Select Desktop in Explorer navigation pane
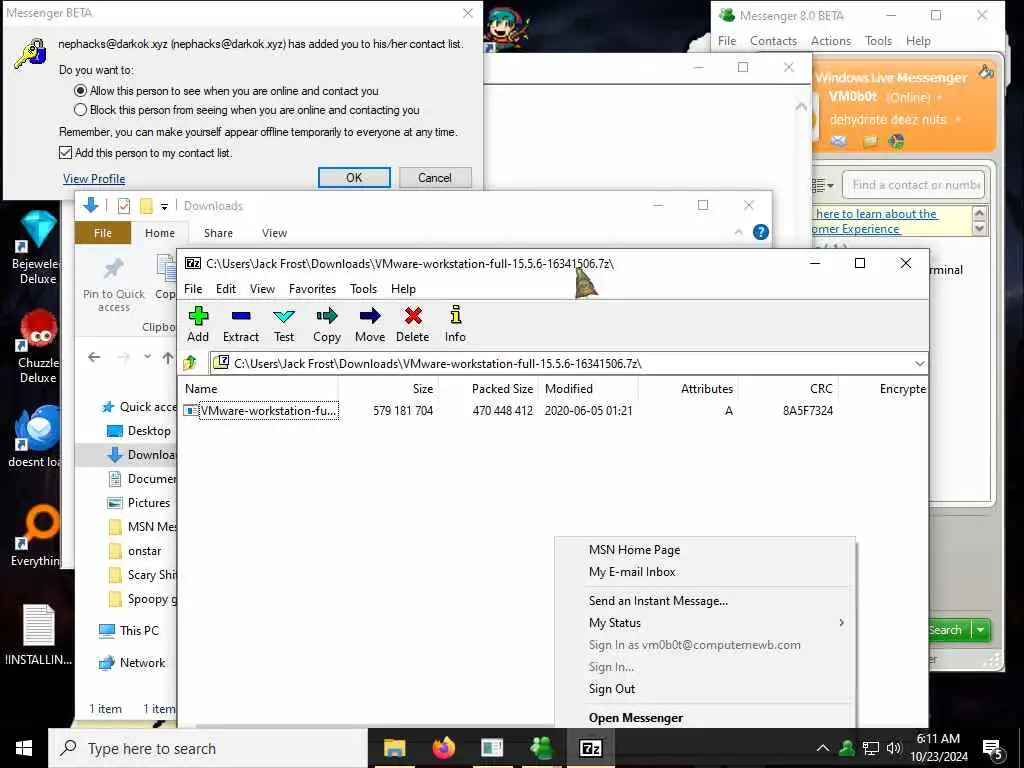Image resolution: width=1024 pixels, height=768 pixels. coord(138,431)
